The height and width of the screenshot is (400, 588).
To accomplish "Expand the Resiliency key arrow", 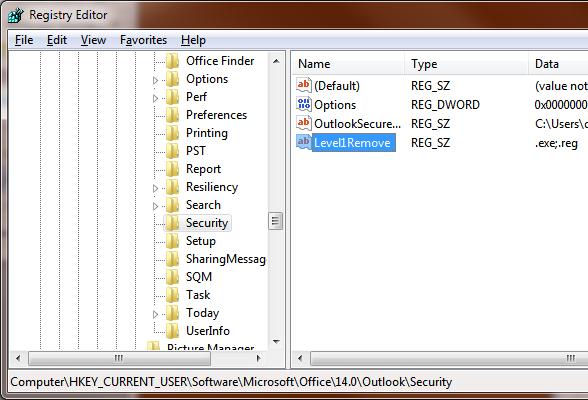I will 156,188.
